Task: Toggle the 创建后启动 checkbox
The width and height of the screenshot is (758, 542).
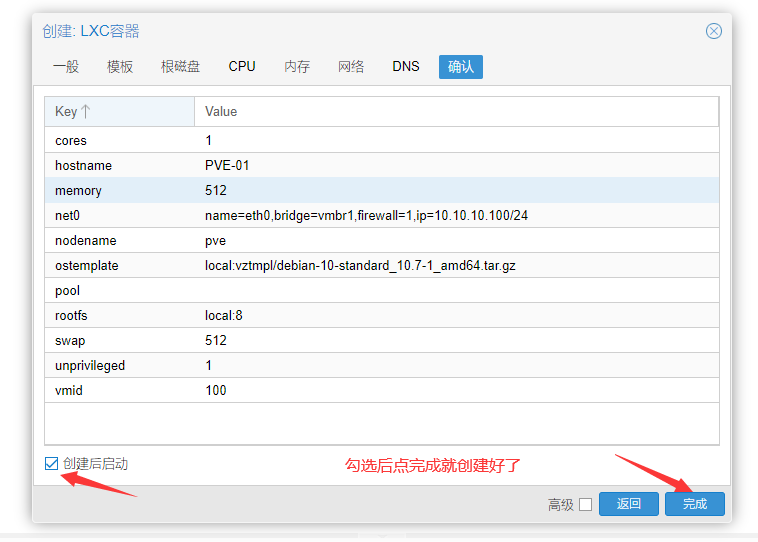Action: (x=52, y=464)
